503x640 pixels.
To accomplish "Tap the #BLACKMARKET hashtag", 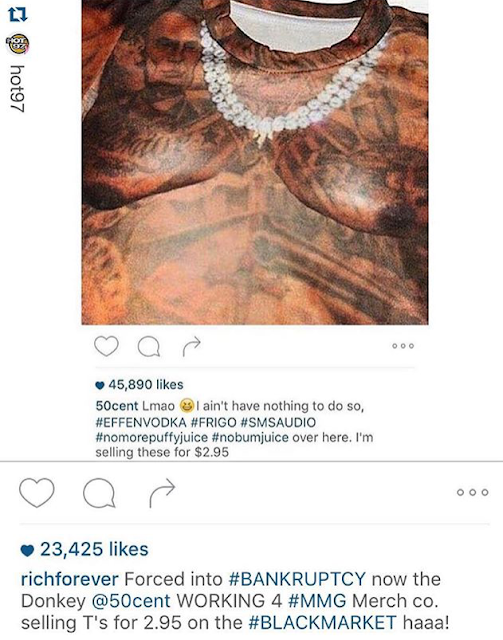I will [323, 623].
